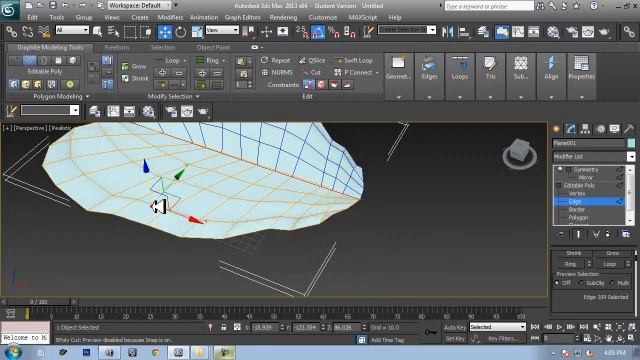Image resolution: width=640 pixels, height=360 pixels.
Task: Choose the Rectangular Selection Region icon
Action: pos(130,31)
